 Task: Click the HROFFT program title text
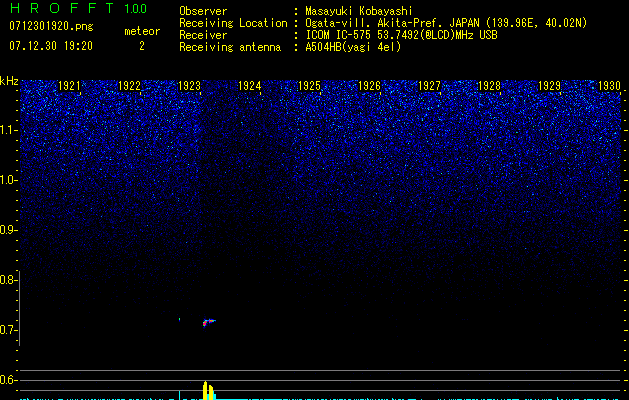62,8
